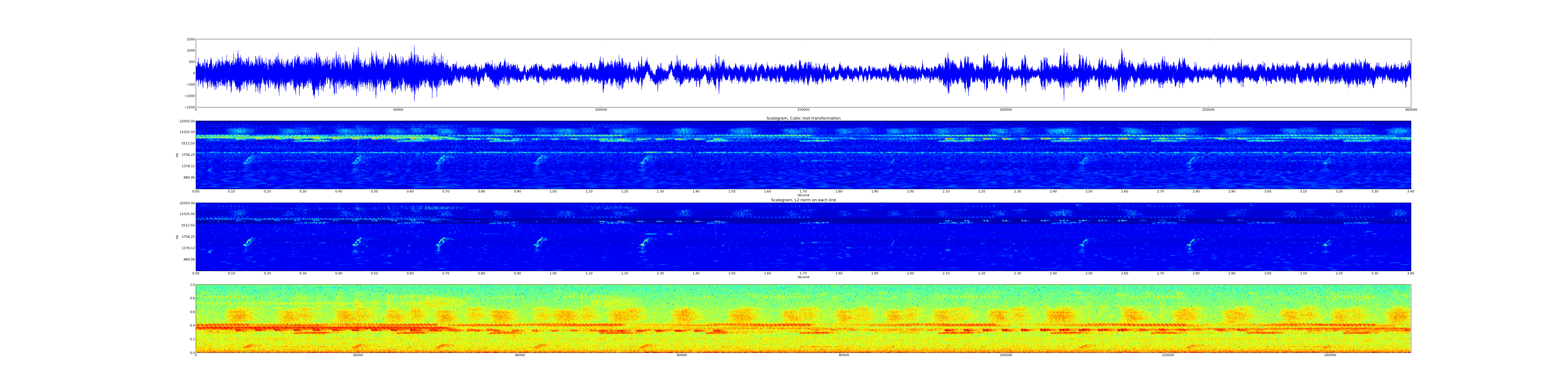Click the 3.40 second tick under the L2 norm scalogram
Image resolution: width=1568 pixels, height=392 pixels.
(1410, 273)
